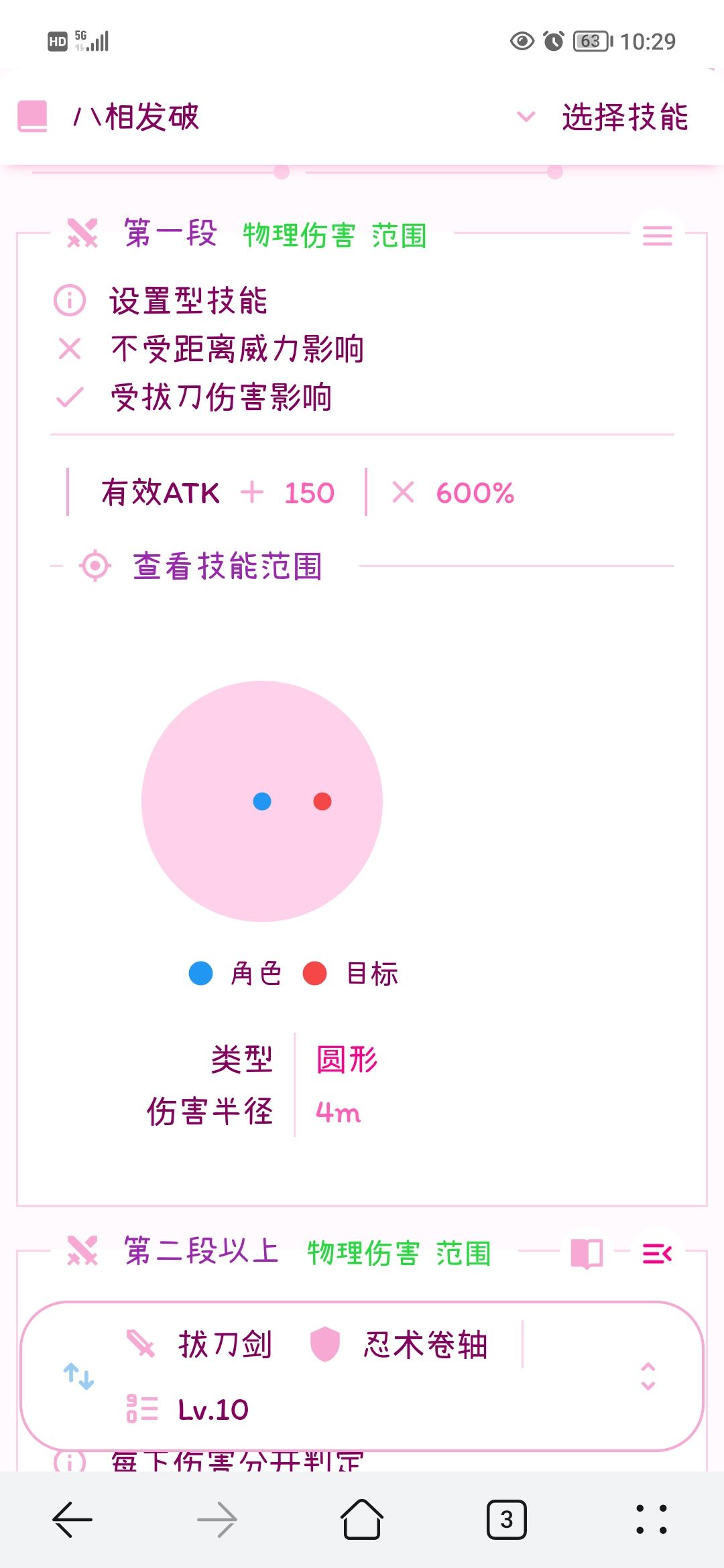
Task: Click the crossed swords icon for 第一段
Action: [x=82, y=234]
